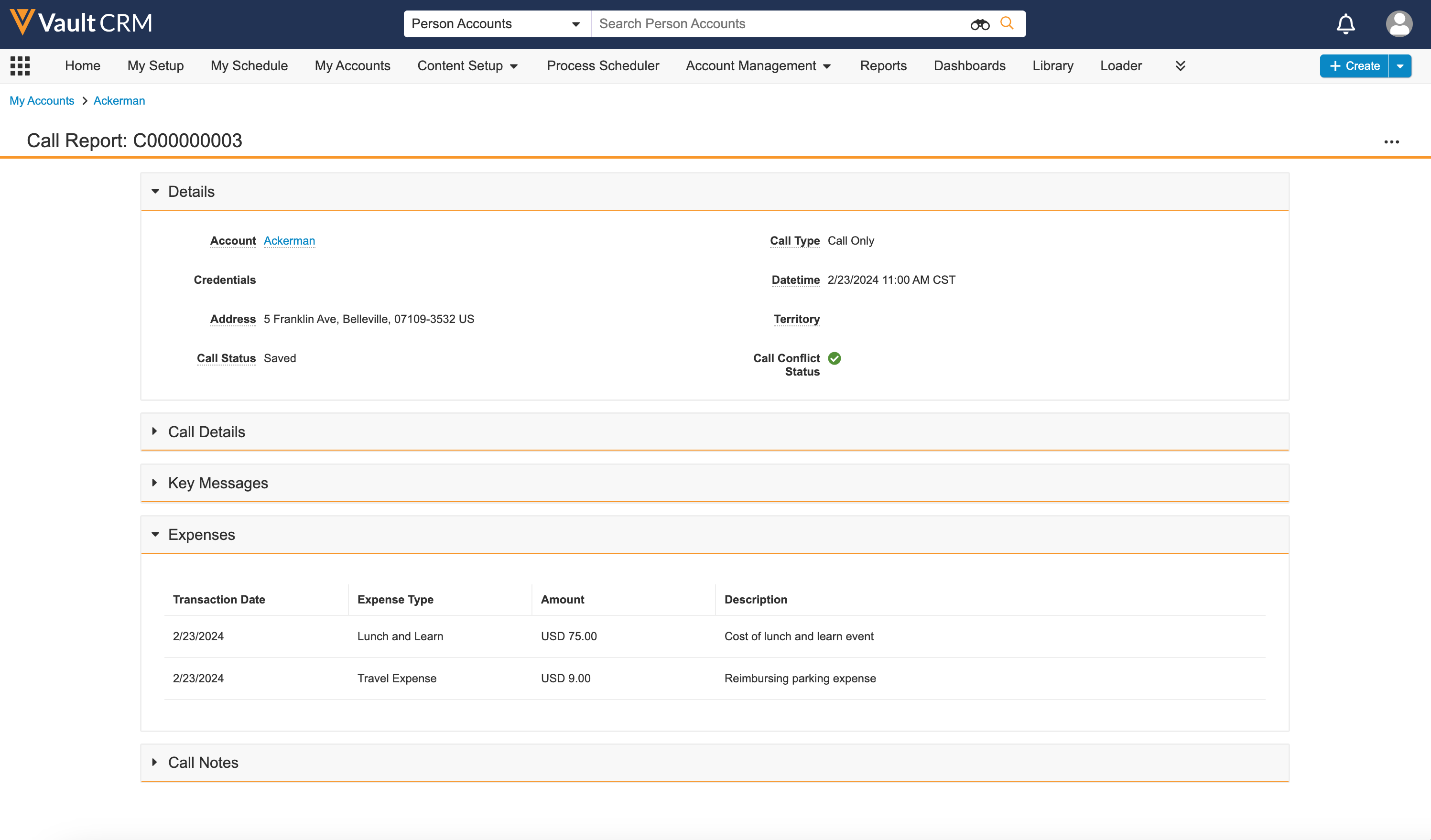Expand the Call Notes section

pos(155,762)
